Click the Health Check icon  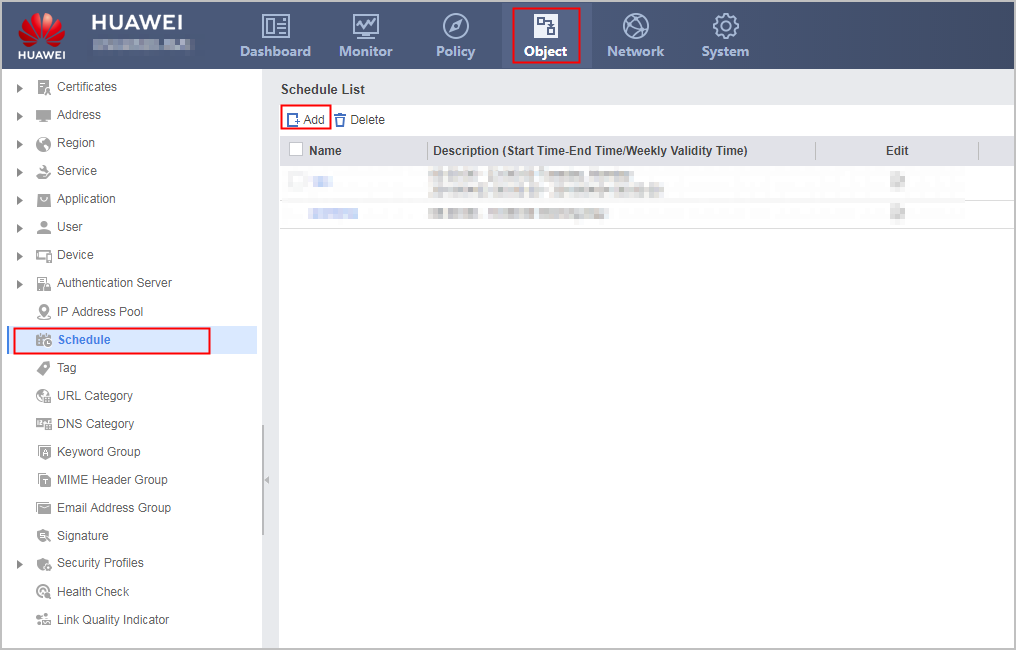tap(43, 592)
